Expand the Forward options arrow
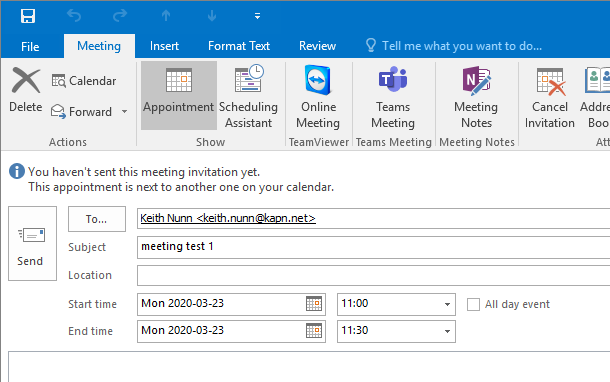This screenshot has height=382, width=610. pyautogui.click(x=124, y=112)
